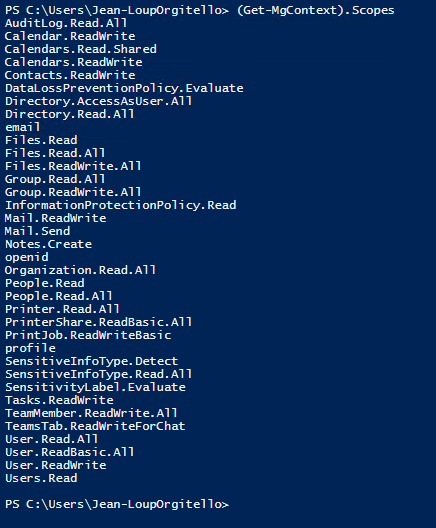This screenshot has height=528, width=436.
Task: Click the SensitiveInfoType.Detect scope
Action: (91, 361)
